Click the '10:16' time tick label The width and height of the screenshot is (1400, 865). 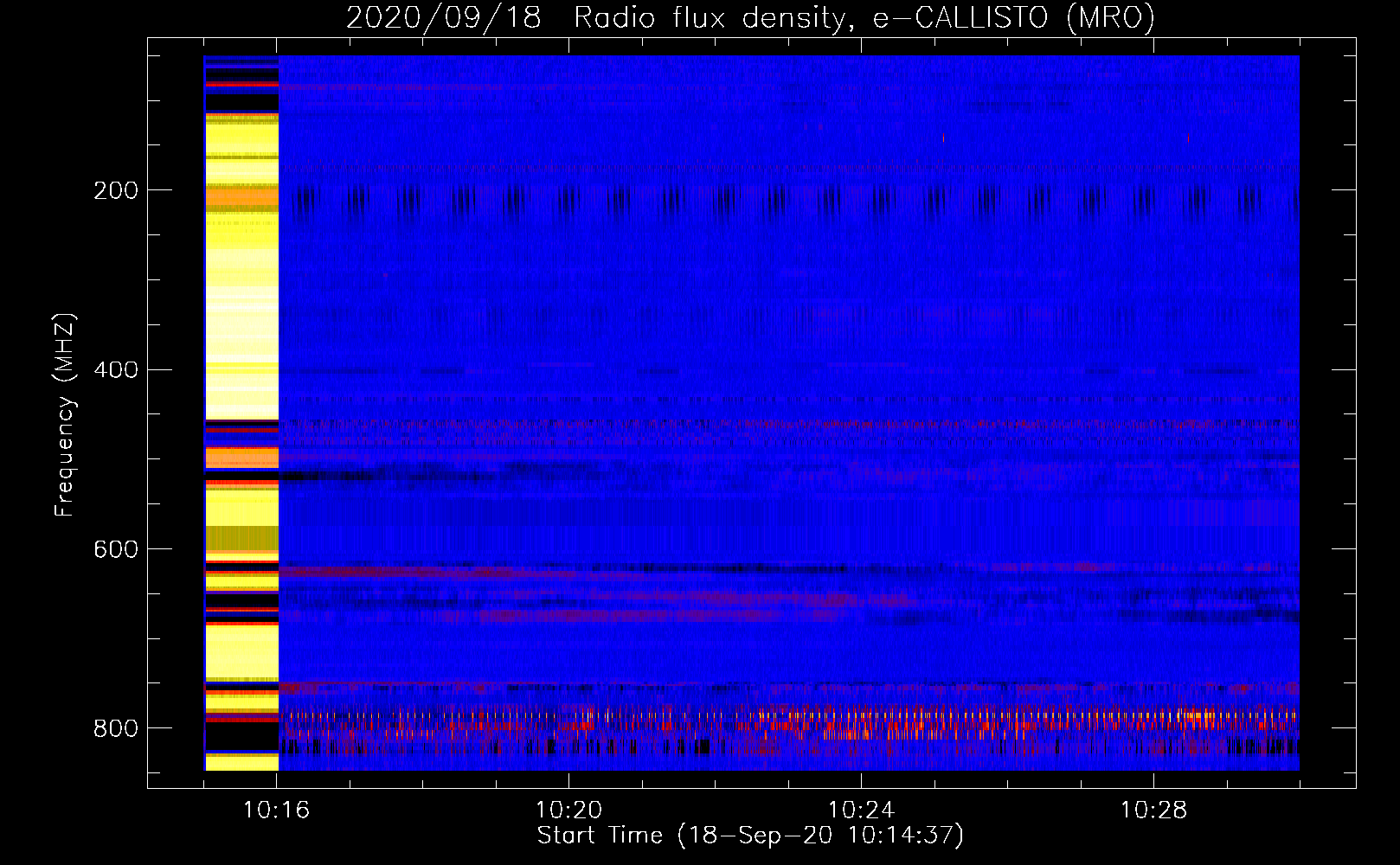[277, 811]
